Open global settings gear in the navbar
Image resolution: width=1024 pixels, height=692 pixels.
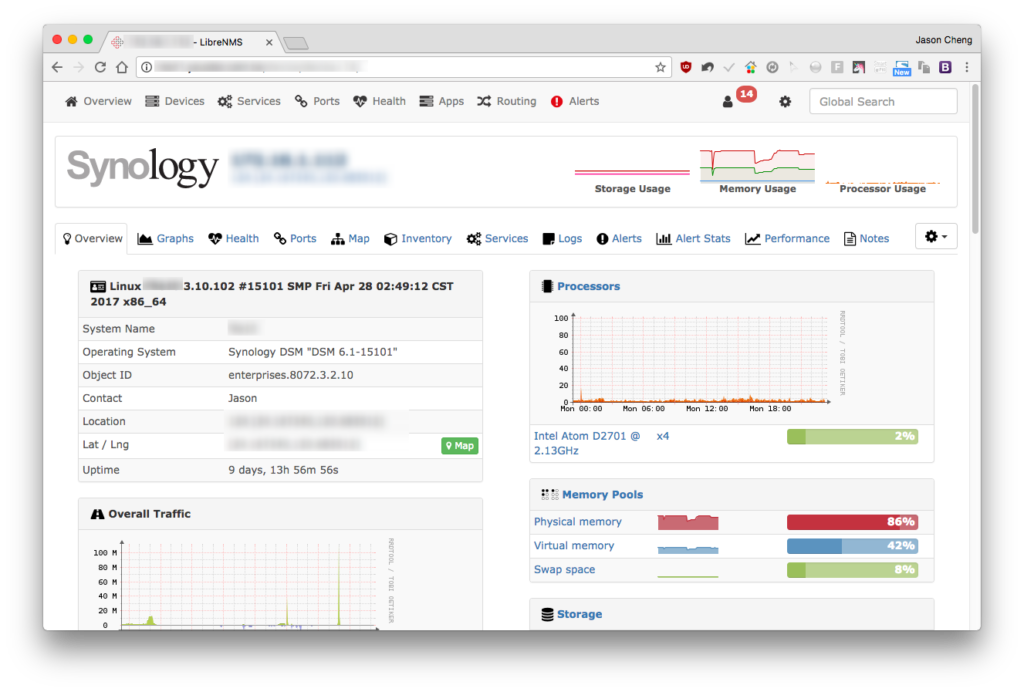785,101
